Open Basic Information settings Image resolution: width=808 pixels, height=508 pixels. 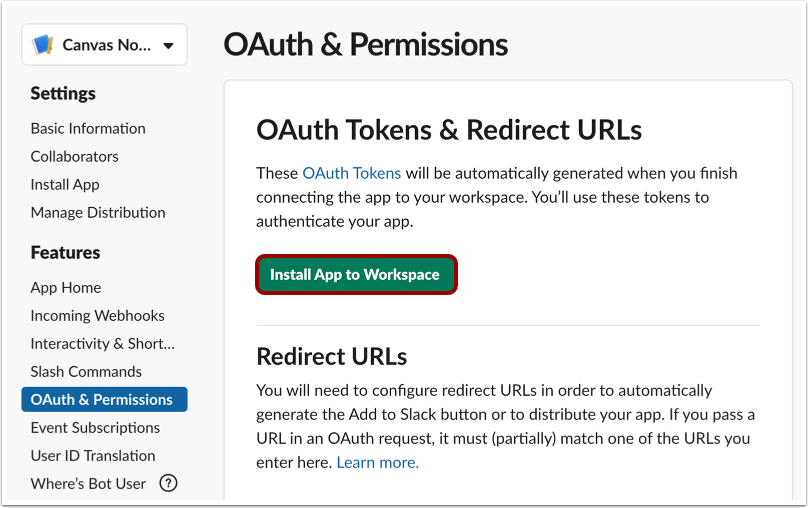88,128
